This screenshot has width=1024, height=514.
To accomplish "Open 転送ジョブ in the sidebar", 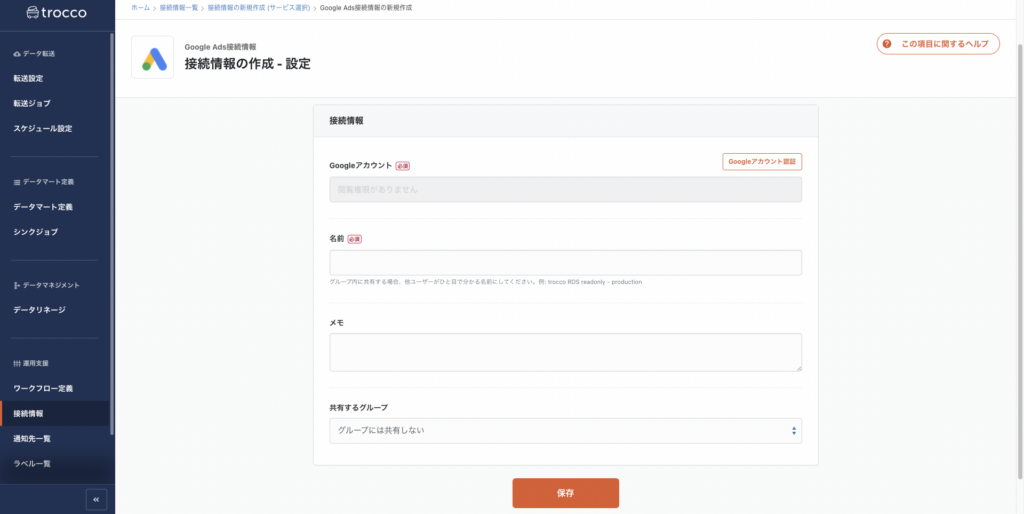I will 32,103.
